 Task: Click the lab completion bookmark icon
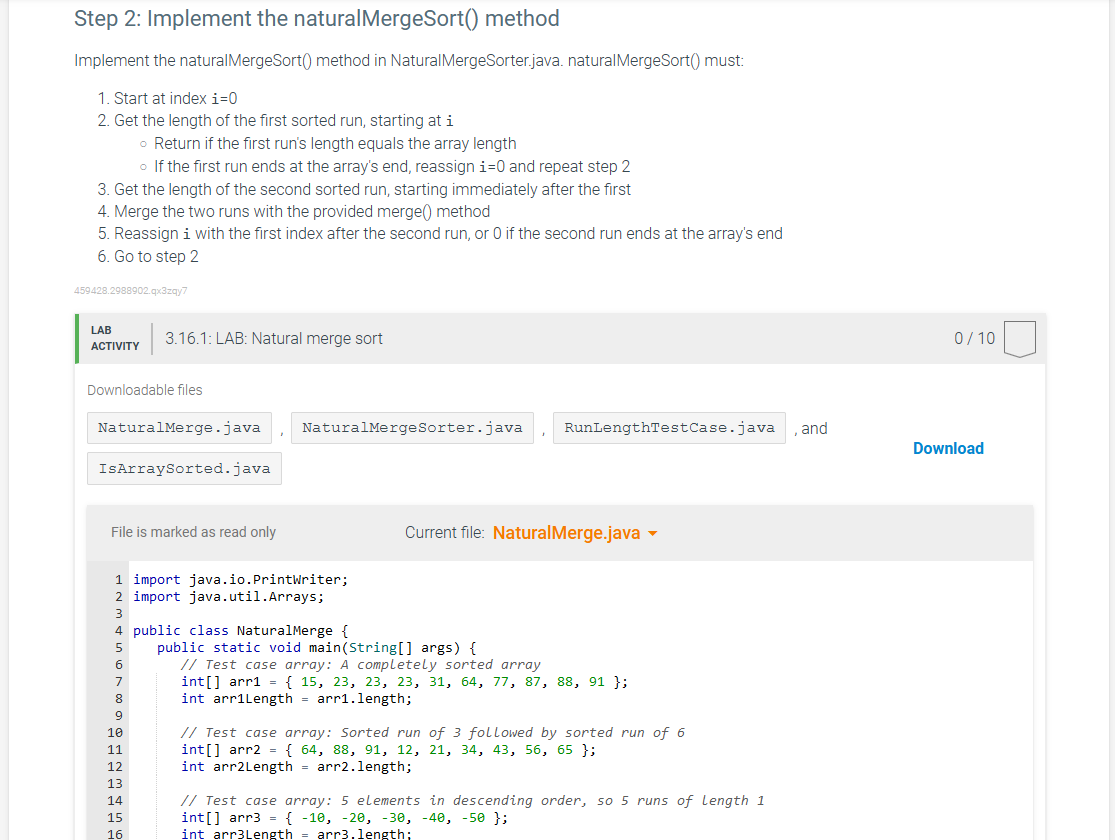[x=1019, y=338]
